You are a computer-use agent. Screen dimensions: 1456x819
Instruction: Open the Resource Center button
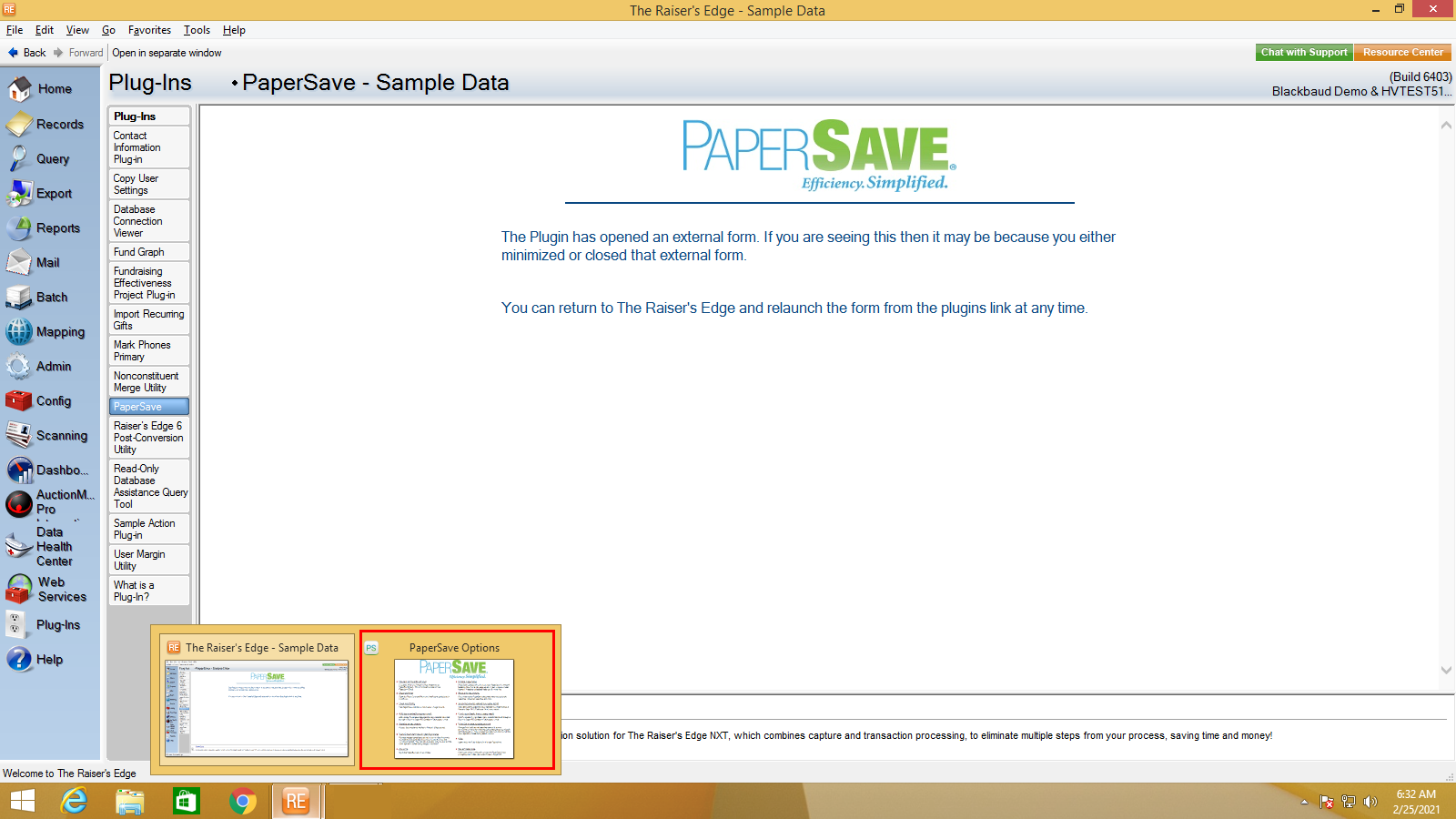click(x=1402, y=53)
